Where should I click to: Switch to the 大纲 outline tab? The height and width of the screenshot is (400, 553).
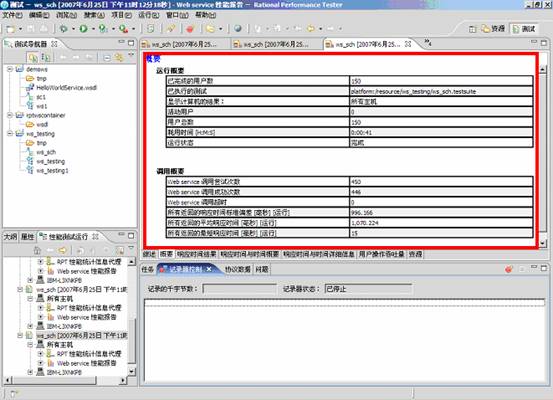(x=10, y=237)
